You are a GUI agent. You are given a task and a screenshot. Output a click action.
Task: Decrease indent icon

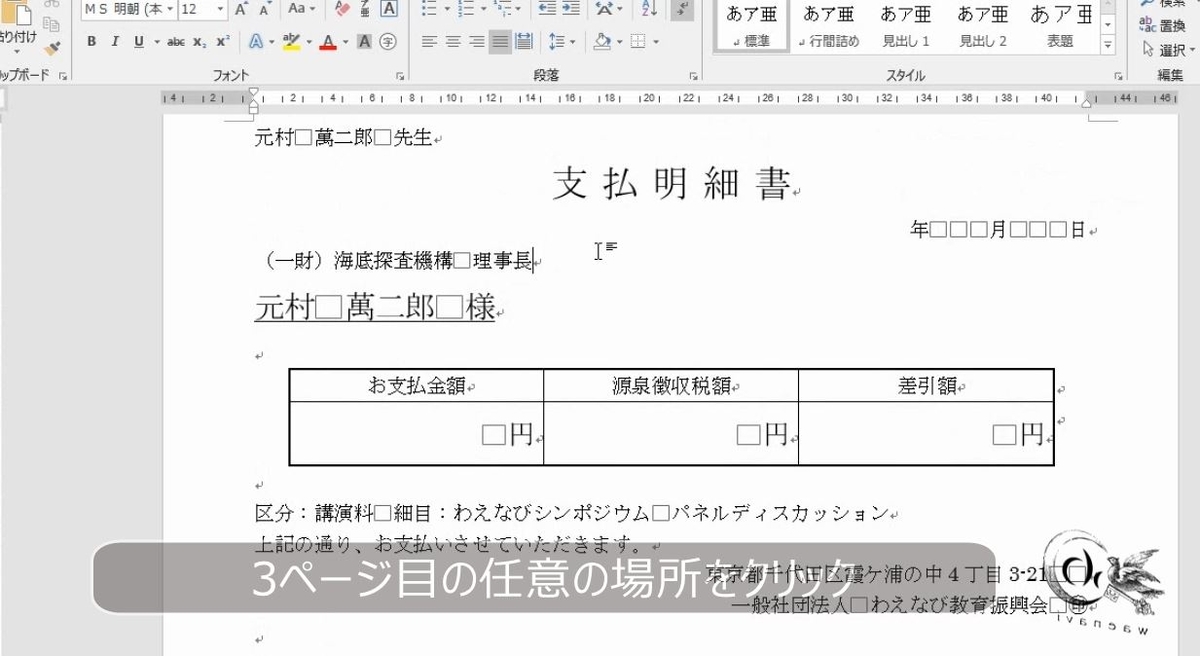coord(547,9)
